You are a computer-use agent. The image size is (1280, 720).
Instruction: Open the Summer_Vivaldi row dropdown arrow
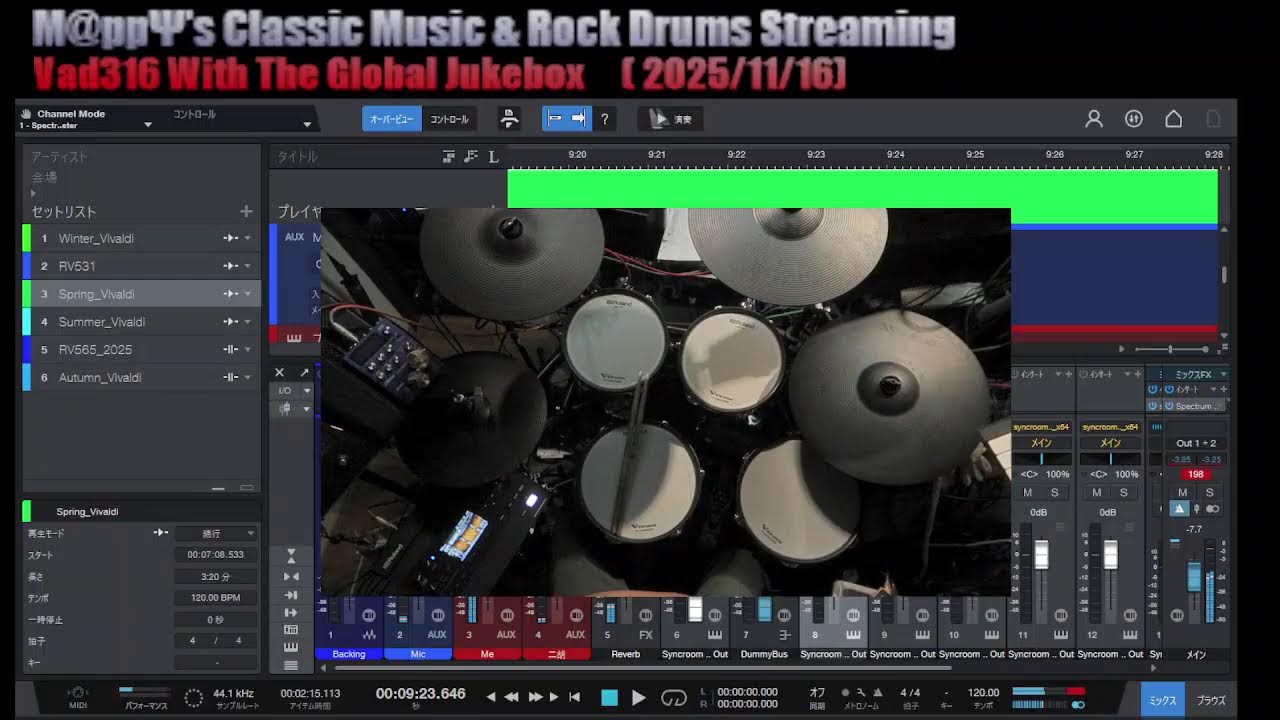point(247,322)
